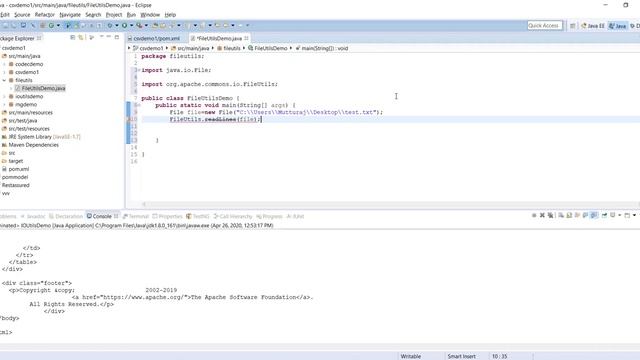
Task: Open the Source menu
Action: click(22, 15)
